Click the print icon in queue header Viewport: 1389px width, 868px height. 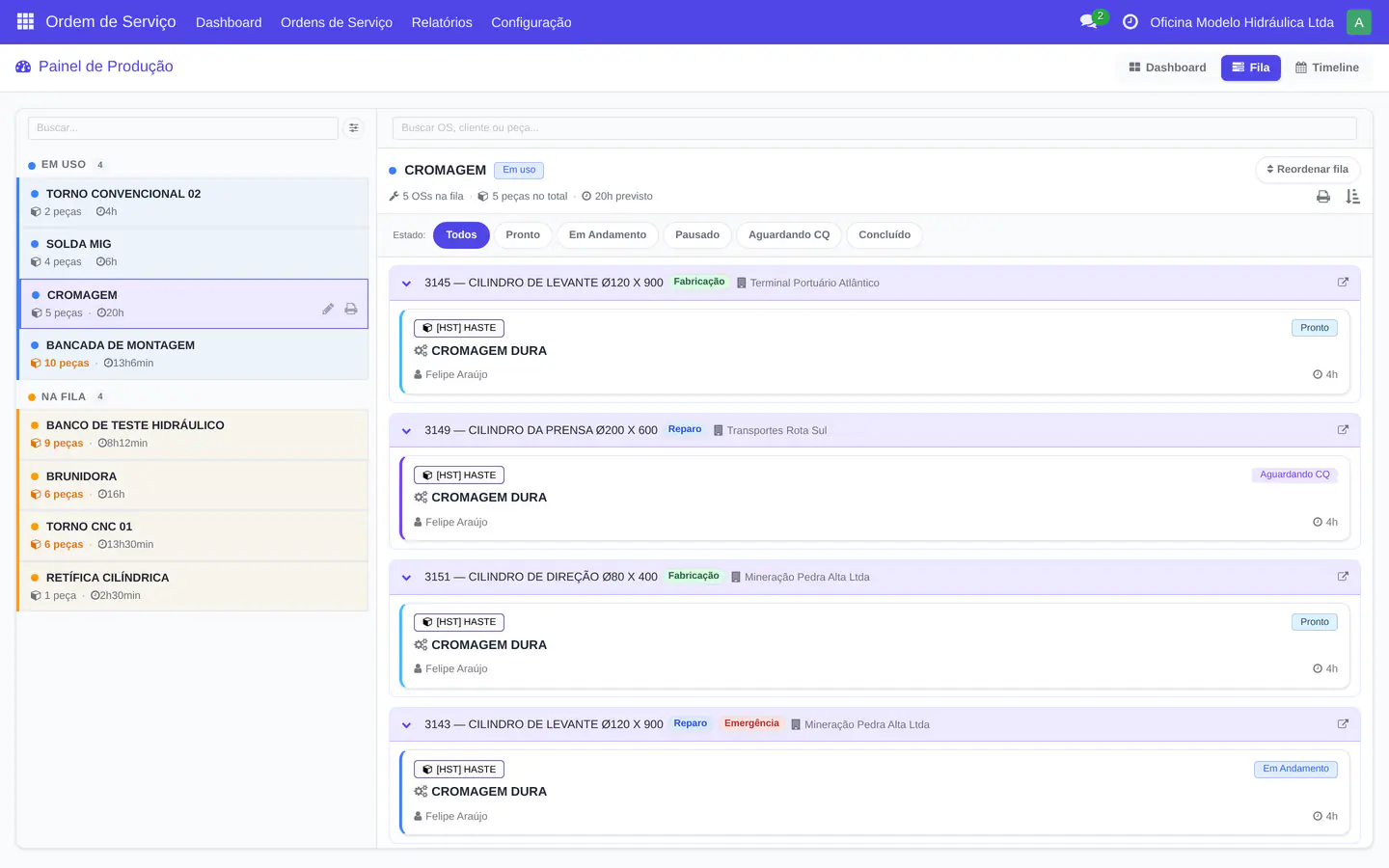click(1323, 197)
